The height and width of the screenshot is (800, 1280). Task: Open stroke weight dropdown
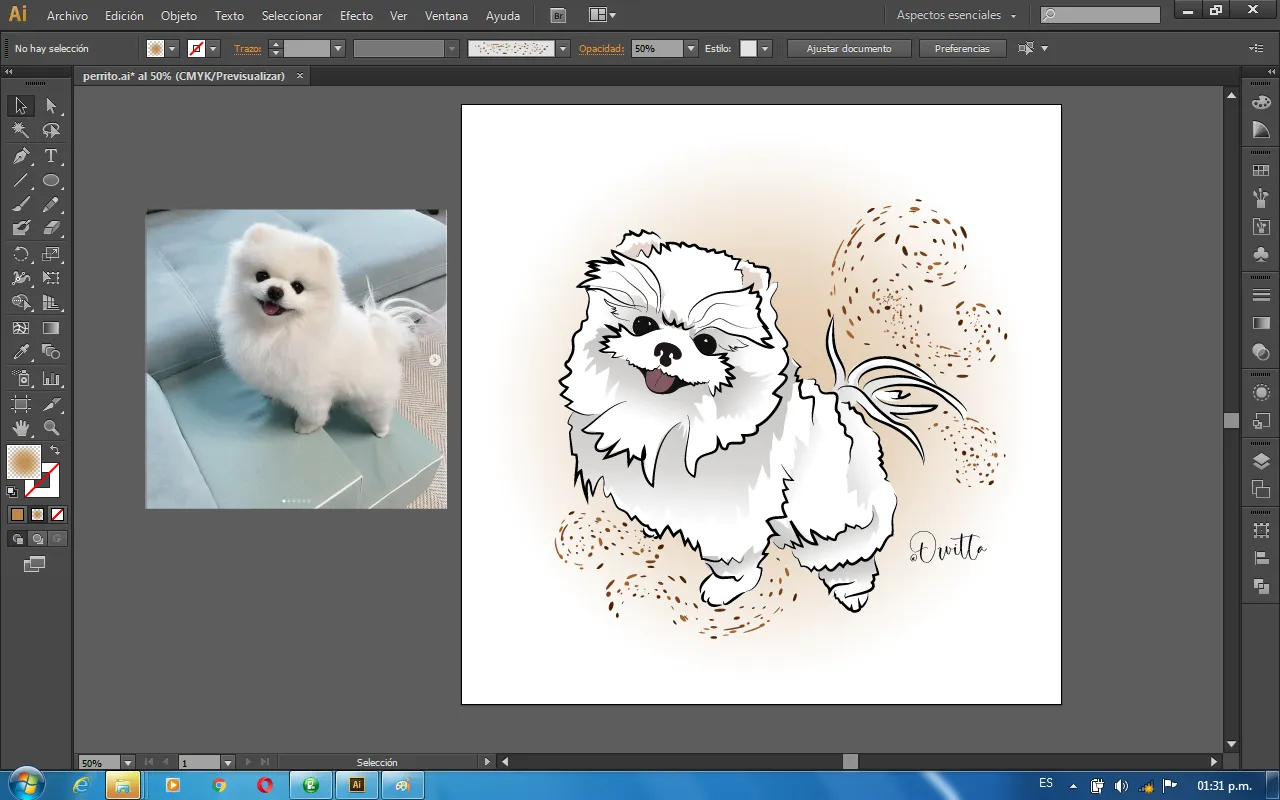(x=338, y=48)
